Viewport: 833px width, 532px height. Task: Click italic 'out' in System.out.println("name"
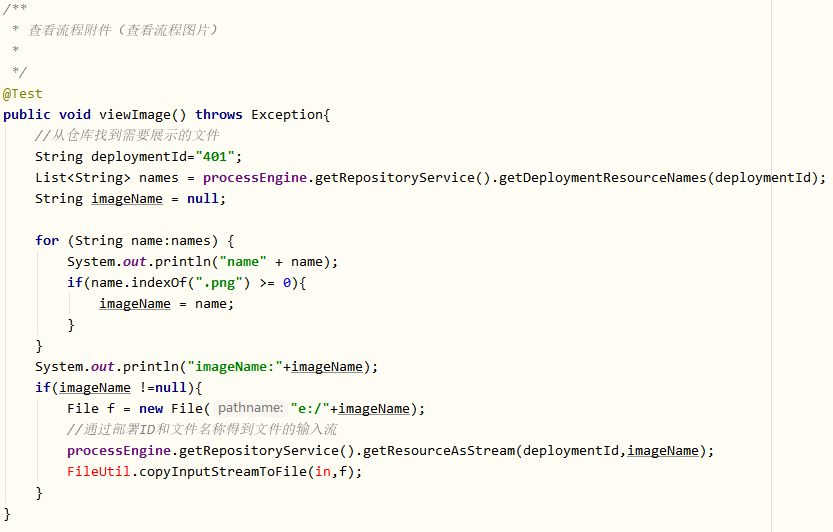pos(135,262)
